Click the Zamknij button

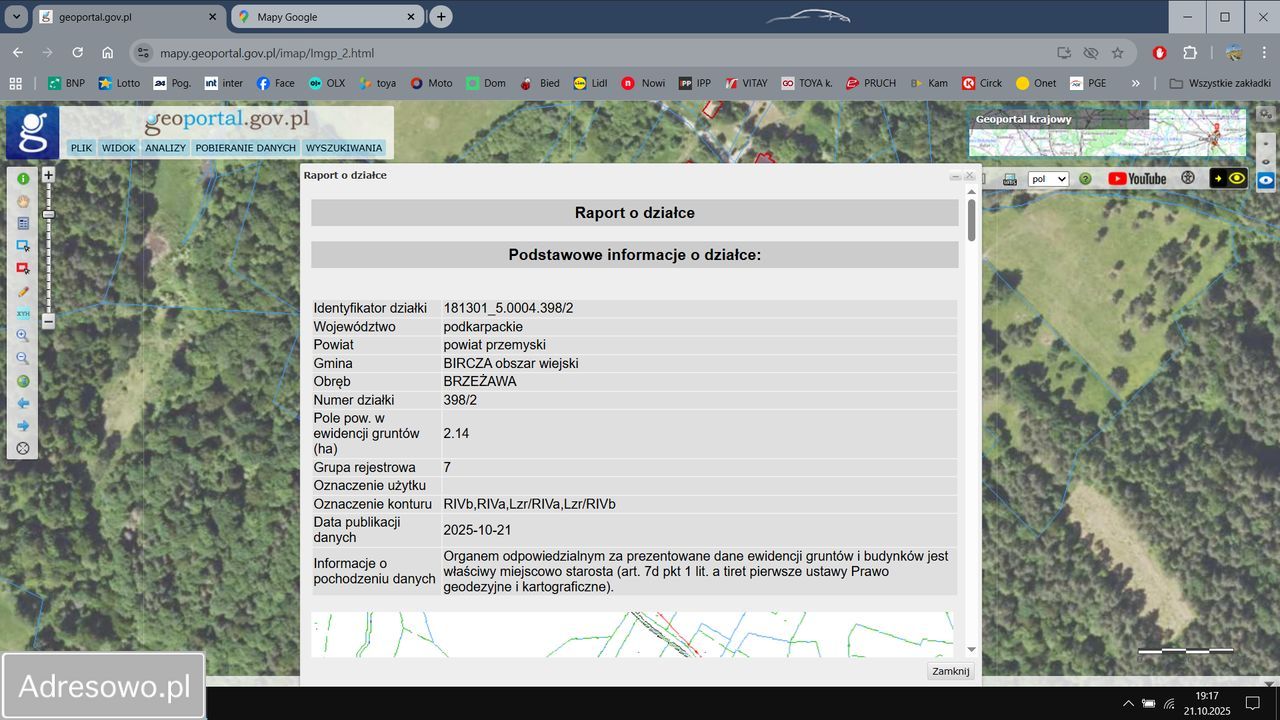(950, 671)
